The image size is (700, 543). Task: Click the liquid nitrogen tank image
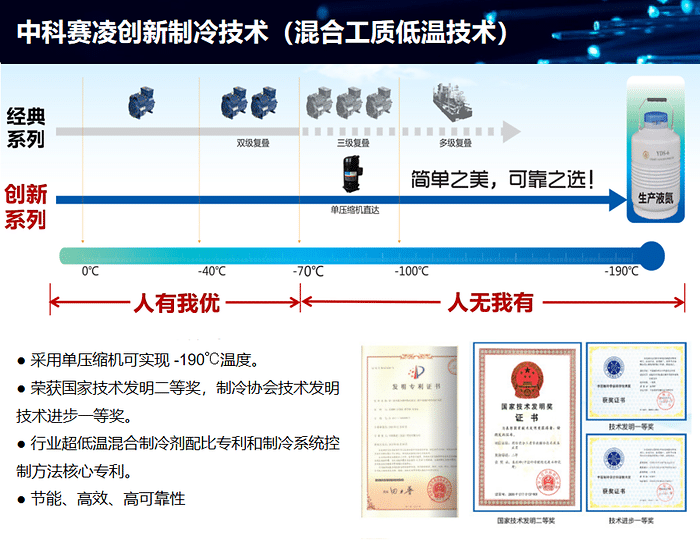655,150
